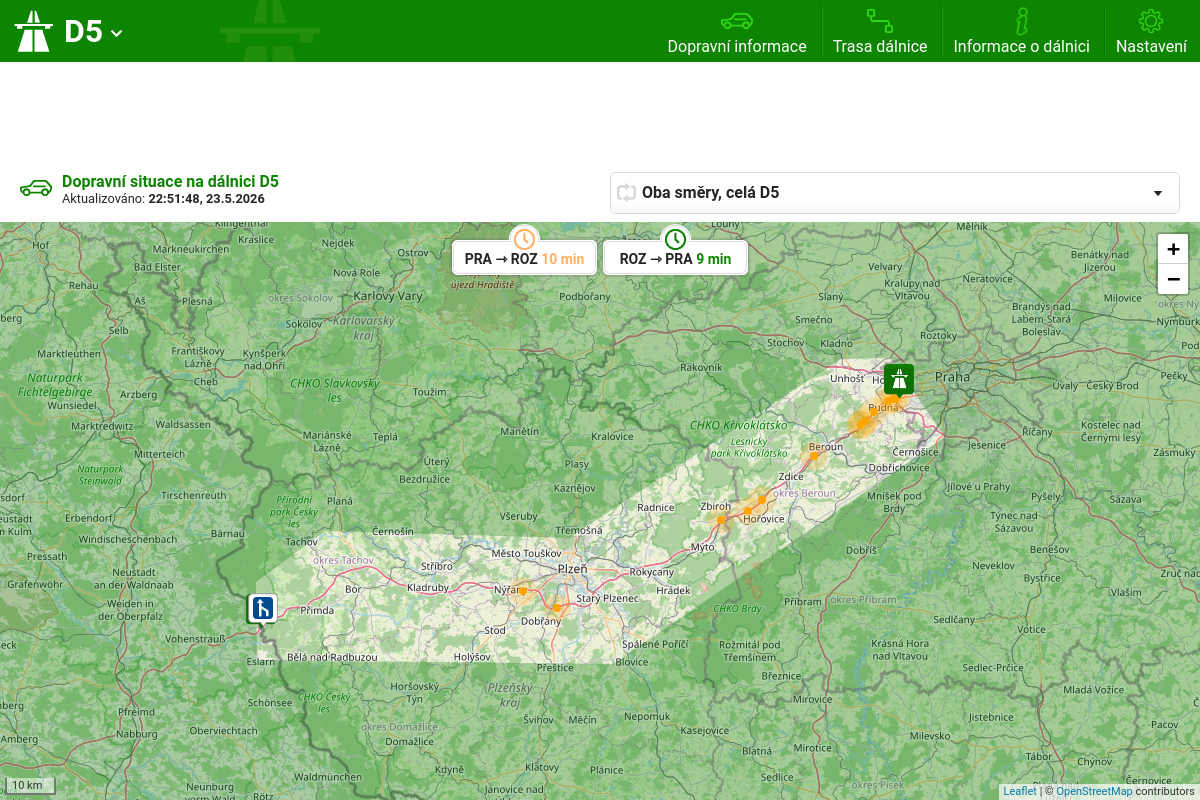This screenshot has height=800, width=1200.
Task: Click the green car icon beside traffic heading
Action: 36,188
